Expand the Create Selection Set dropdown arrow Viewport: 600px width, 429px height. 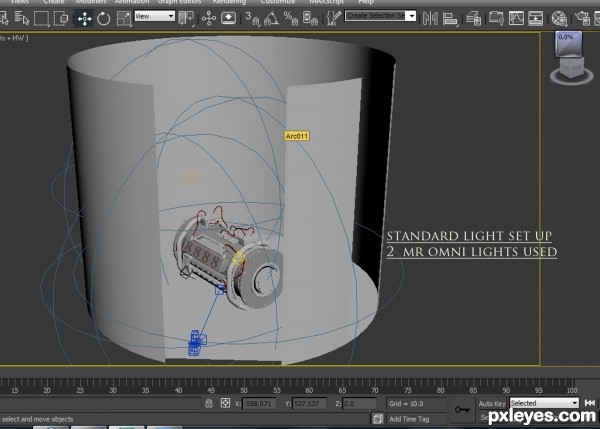411,16
